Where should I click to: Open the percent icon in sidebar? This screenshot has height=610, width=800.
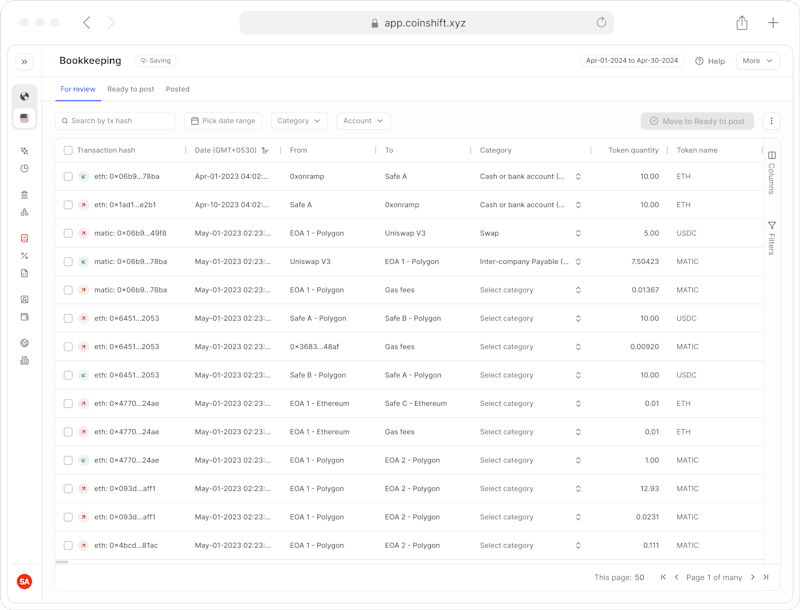(x=24, y=256)
